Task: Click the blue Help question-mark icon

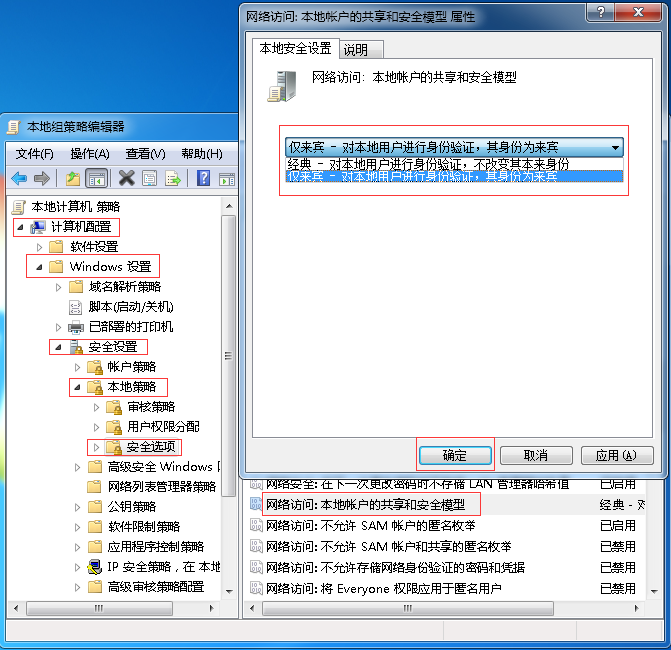Action: pyautogui.click(x=203, y=178)
